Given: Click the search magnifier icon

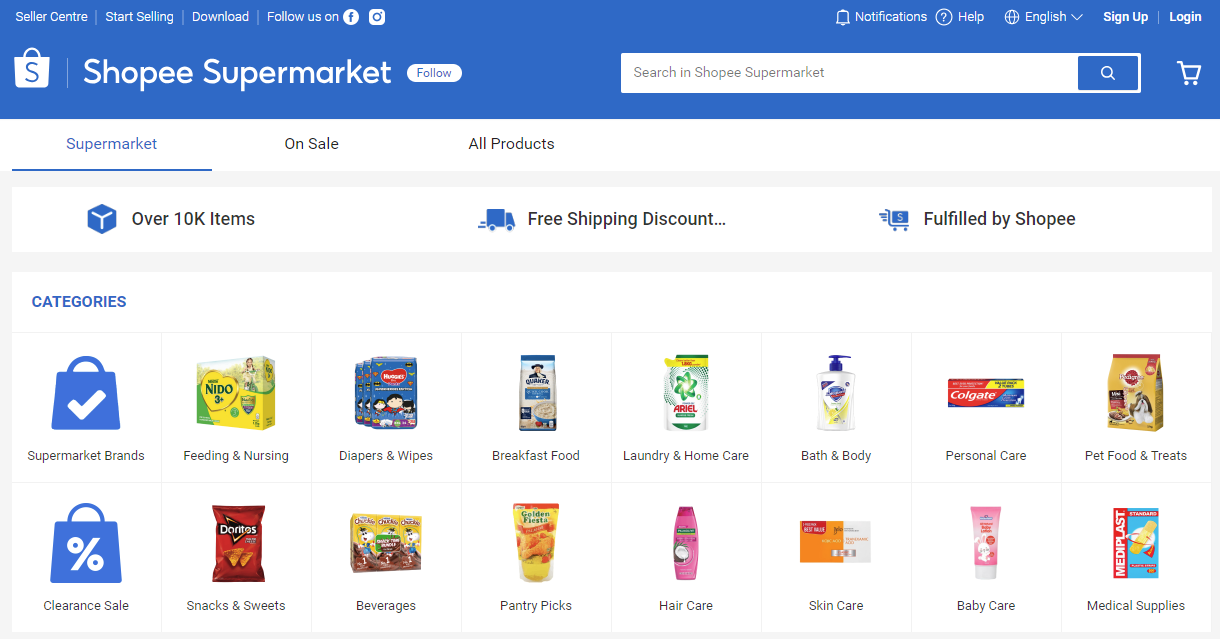Looking at the screenshot, I should [x=1107, y=72].
